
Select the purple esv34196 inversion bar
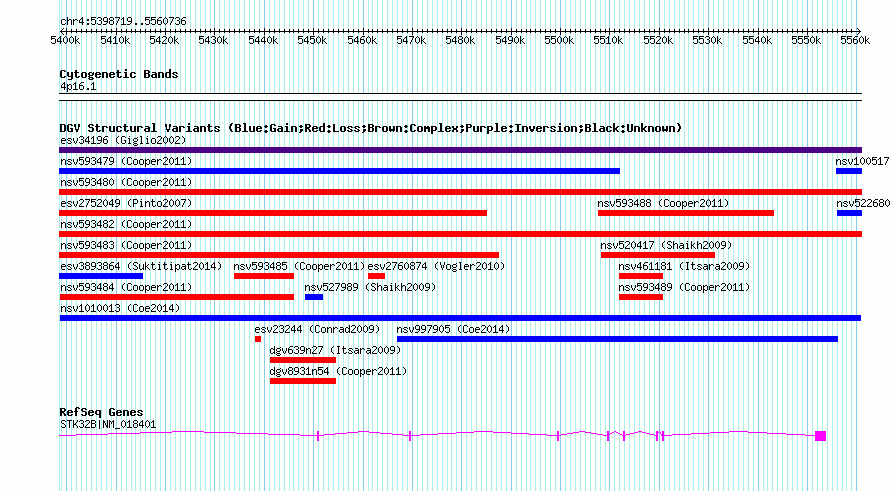tap(460, 150)
